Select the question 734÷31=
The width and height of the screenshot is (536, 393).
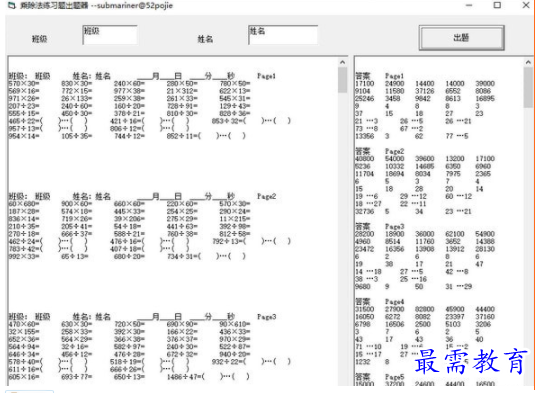coord(182,256)
